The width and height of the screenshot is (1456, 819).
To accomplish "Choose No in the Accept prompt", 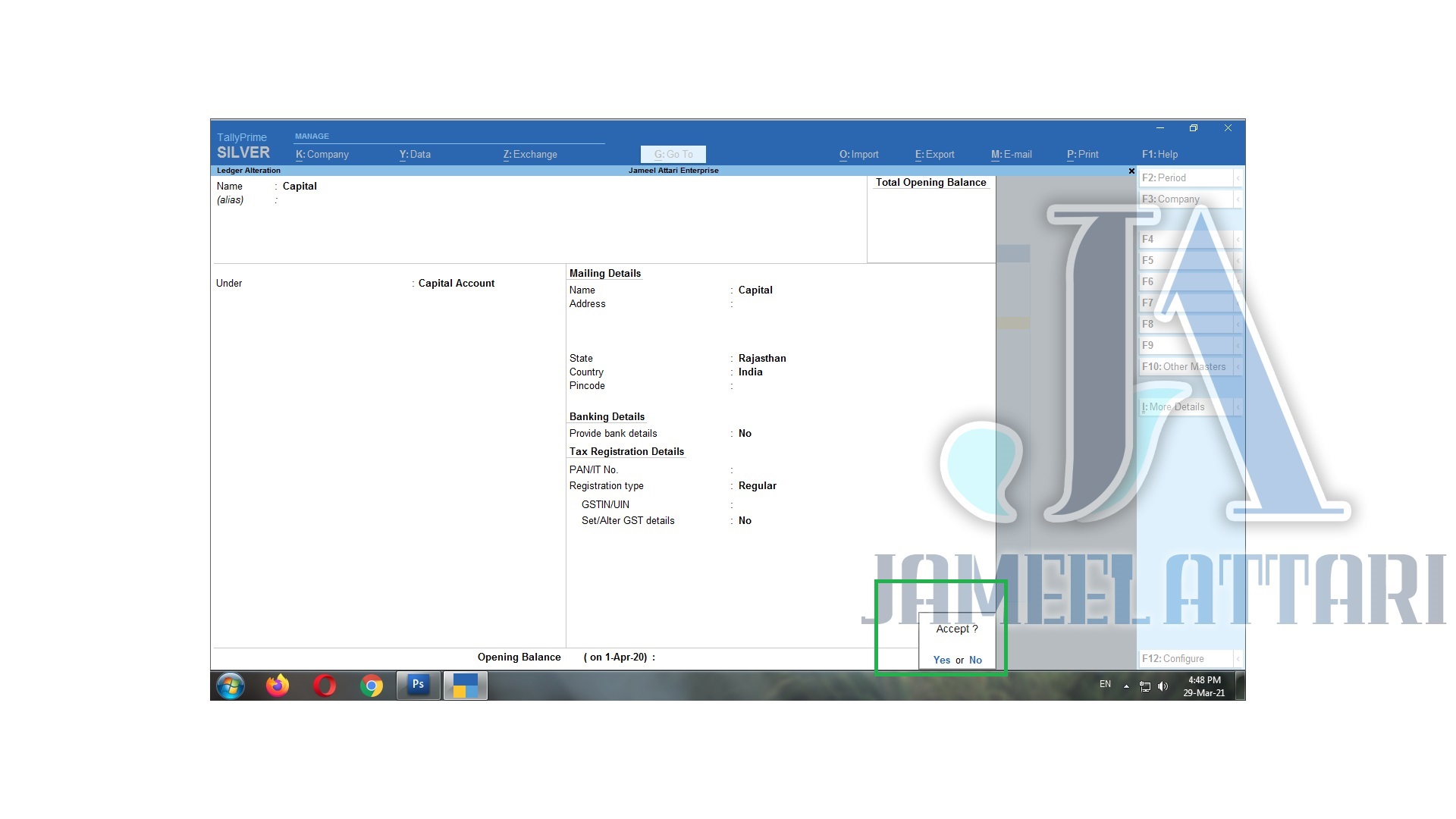I will tap(975, 661).
